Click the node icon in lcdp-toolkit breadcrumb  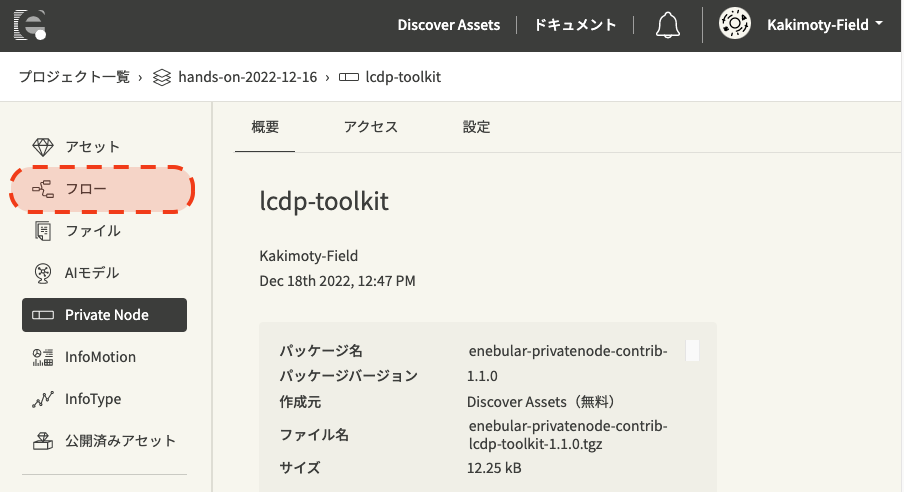pos(349,77)
